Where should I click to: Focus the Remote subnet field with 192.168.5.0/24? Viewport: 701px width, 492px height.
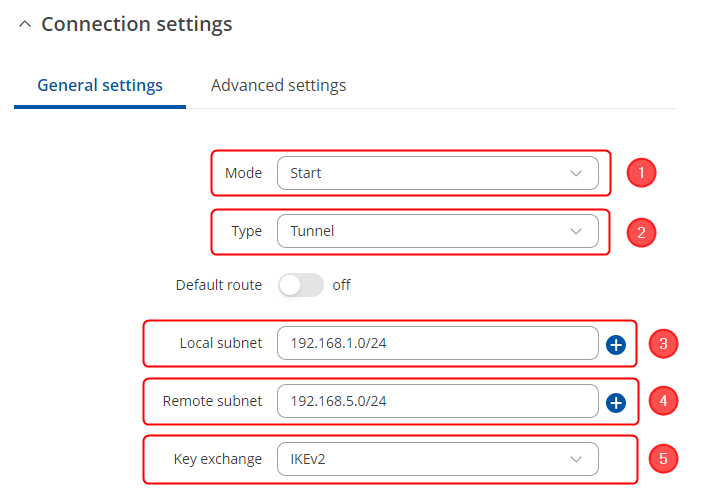point(437,401)
